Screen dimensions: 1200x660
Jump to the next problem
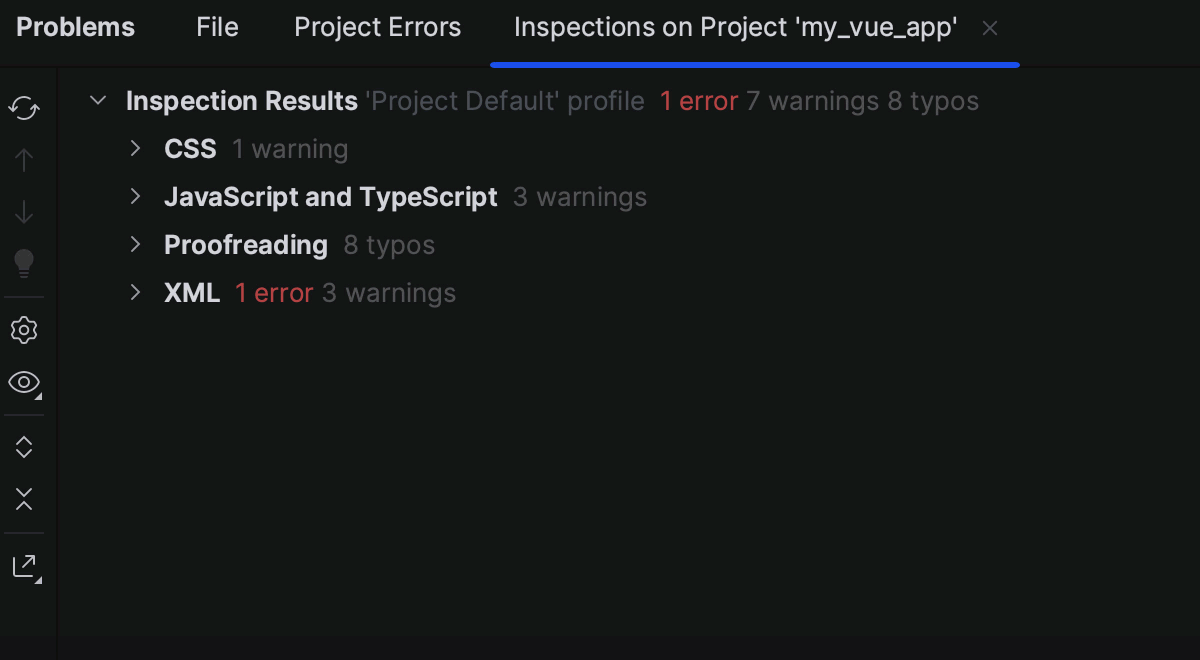click(x=24, y=211)
